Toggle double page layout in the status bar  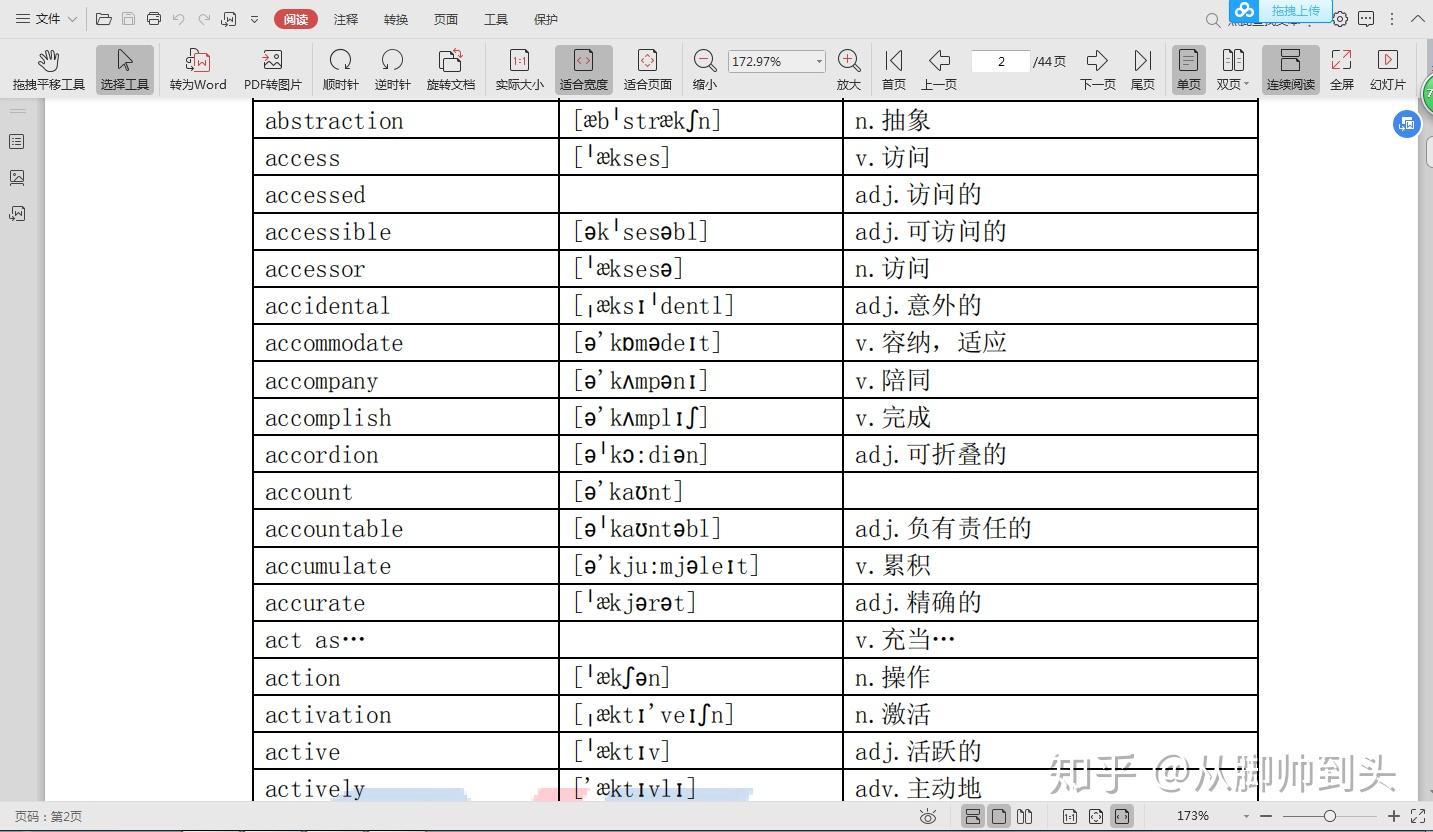[1024, 817]
